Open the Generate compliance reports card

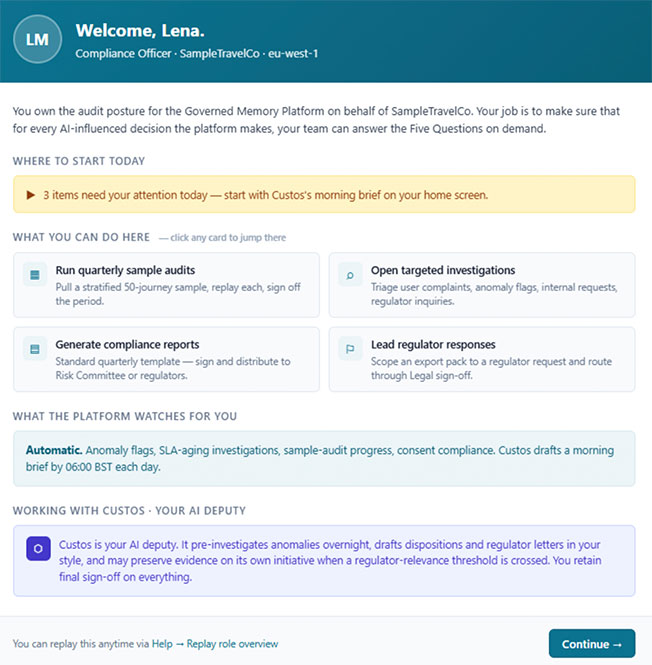point(166,359)
